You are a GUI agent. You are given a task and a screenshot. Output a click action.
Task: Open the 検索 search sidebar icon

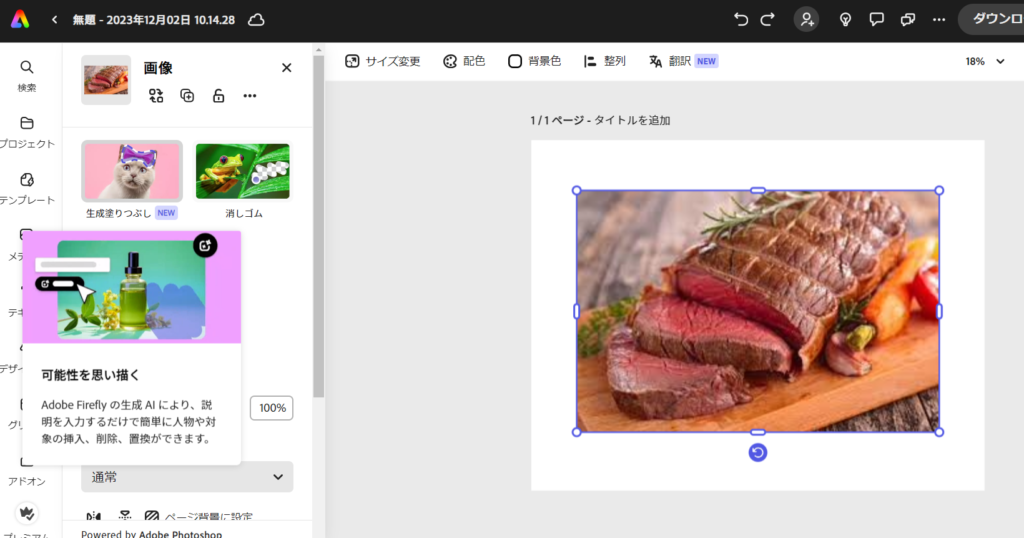[27, 75]
